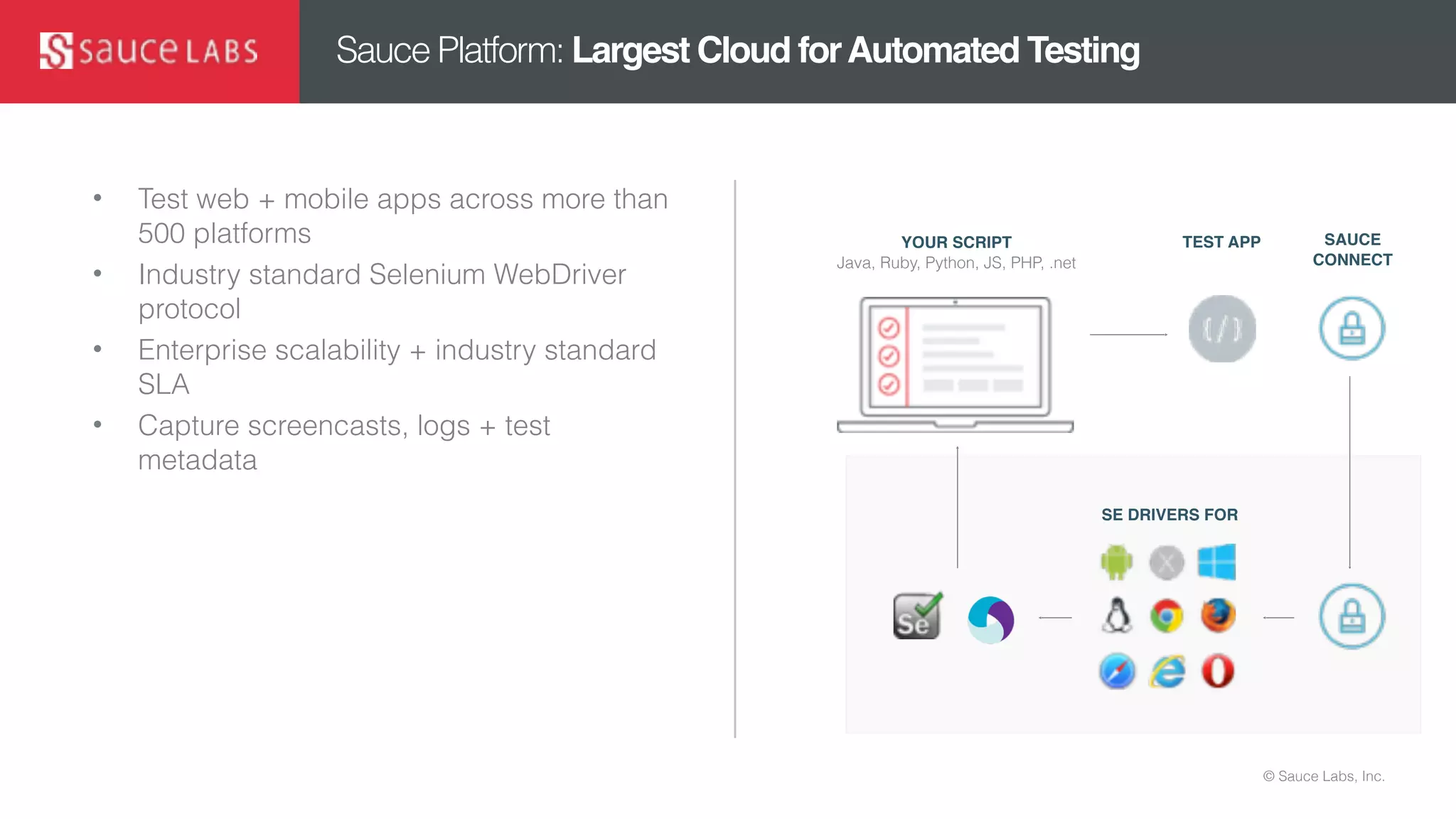This screenshot has height=819, width=1456.
Task: Click the laptop script illustration
Action: 955,365
